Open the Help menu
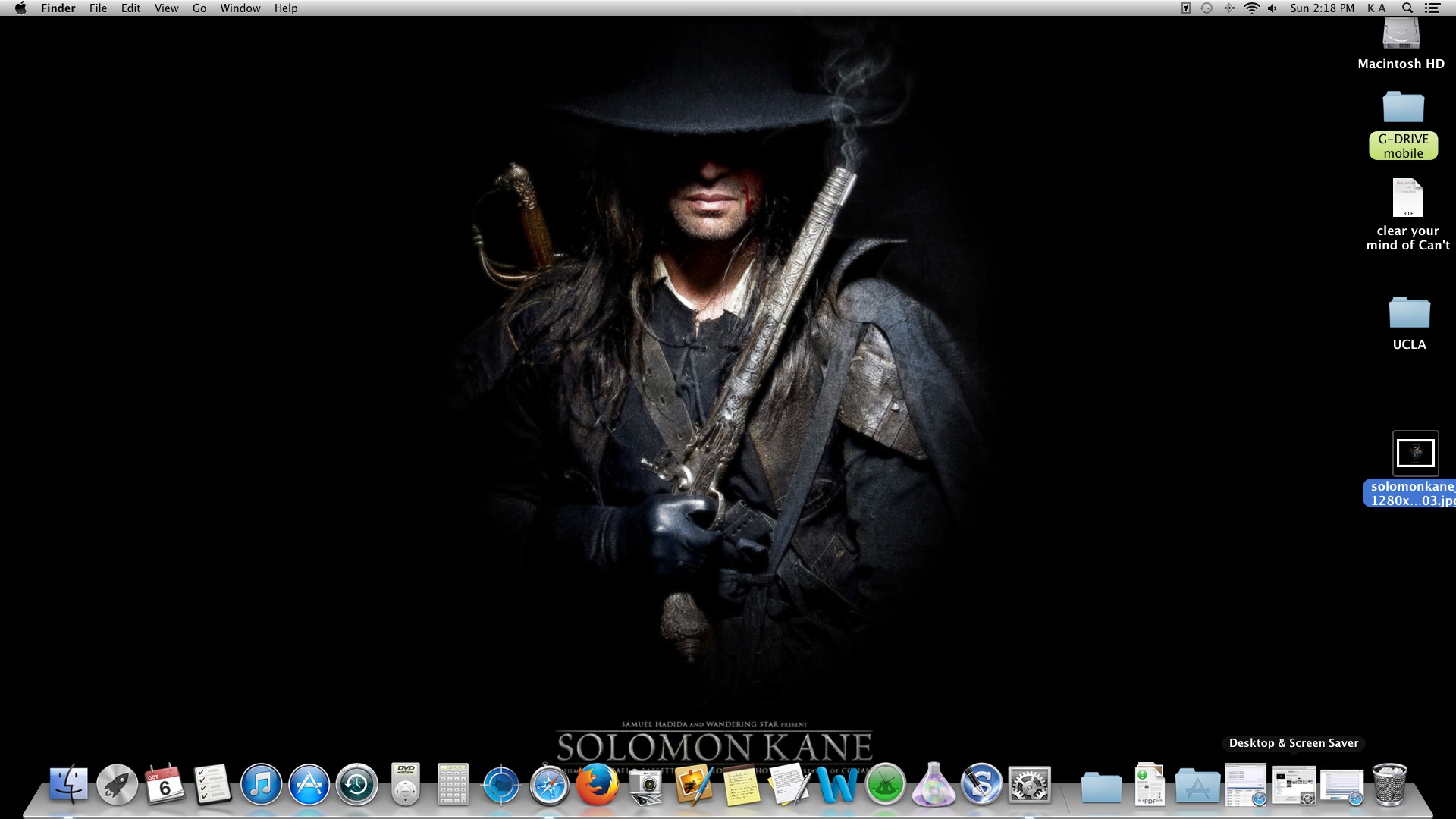 point(286,8)
